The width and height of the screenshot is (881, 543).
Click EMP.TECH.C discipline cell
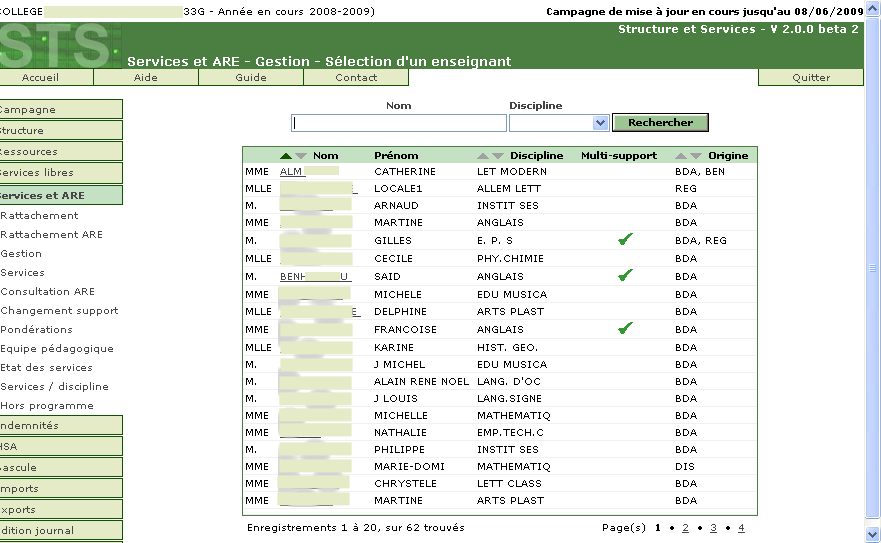coord(510,433)
